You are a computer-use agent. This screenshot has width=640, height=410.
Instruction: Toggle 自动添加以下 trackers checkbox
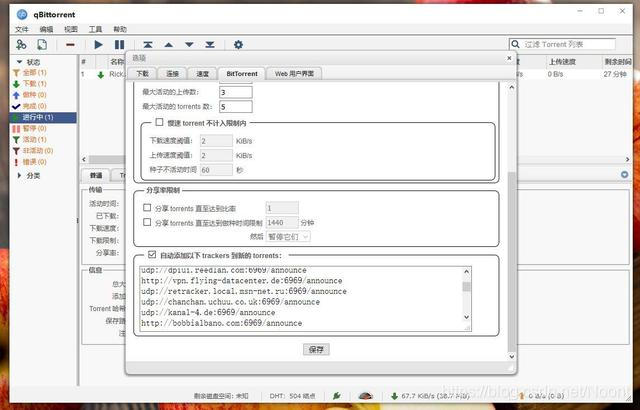click(152, 255)
